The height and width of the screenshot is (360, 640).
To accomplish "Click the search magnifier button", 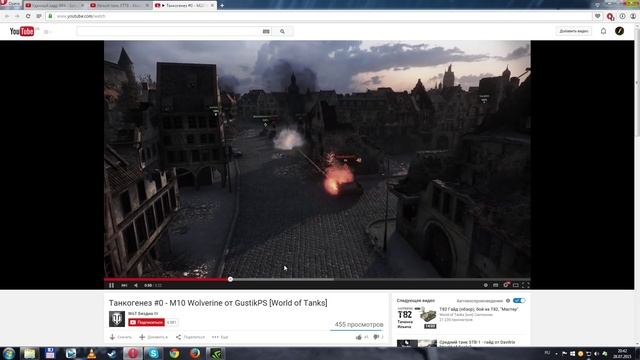I will (282, 31).
